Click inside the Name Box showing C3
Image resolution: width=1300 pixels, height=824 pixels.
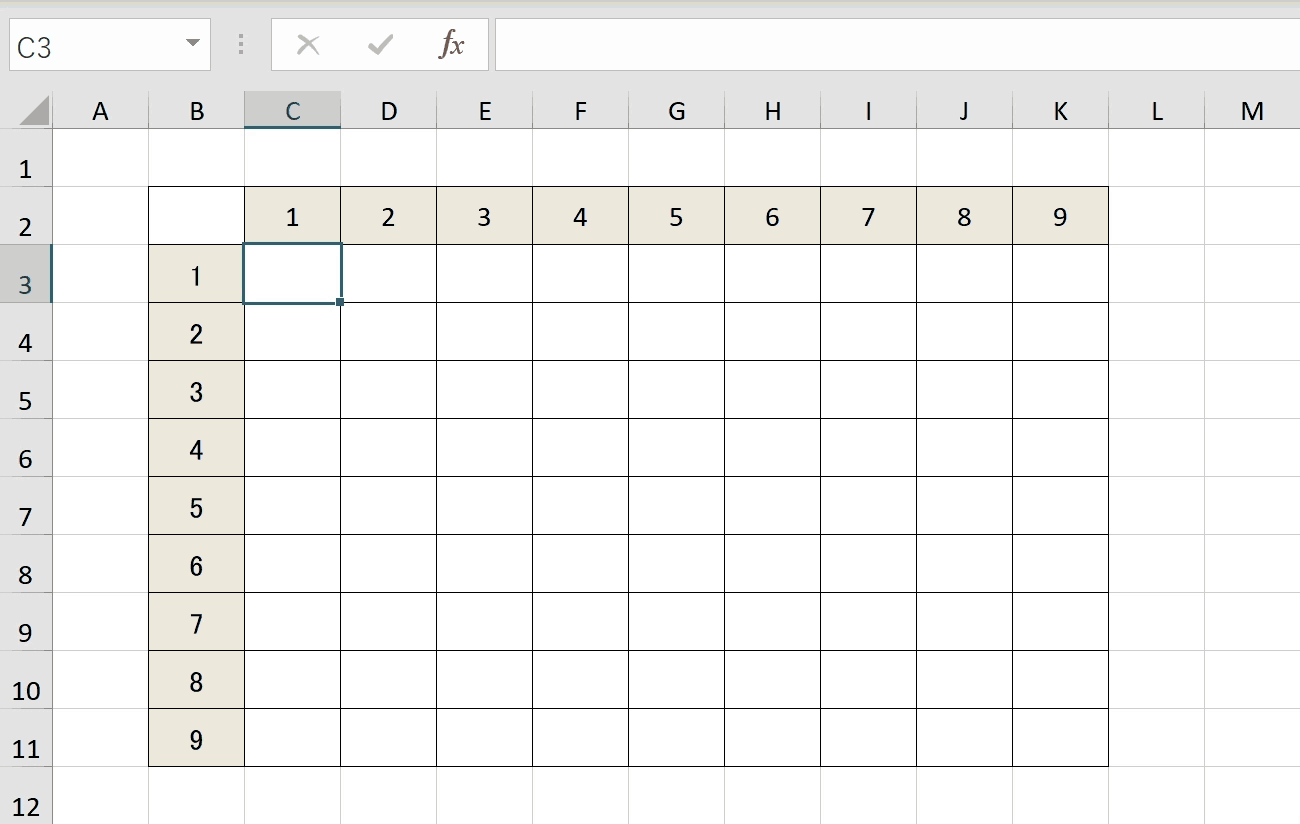(90, 46)
